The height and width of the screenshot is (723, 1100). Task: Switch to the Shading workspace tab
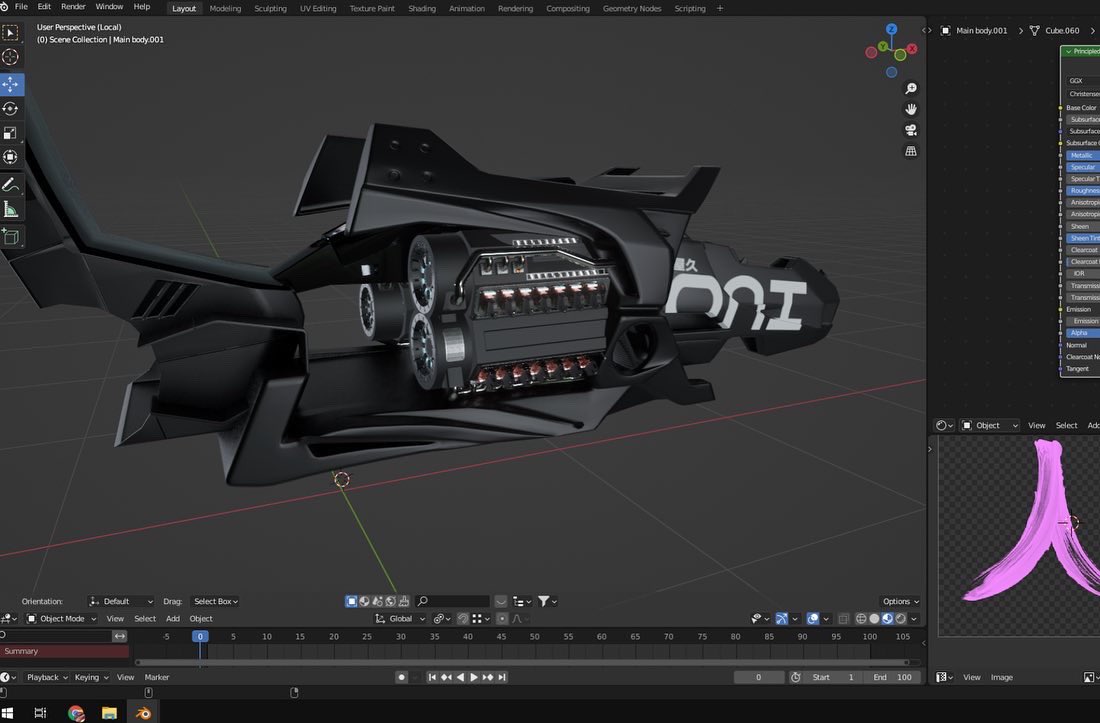coord(422,8)
